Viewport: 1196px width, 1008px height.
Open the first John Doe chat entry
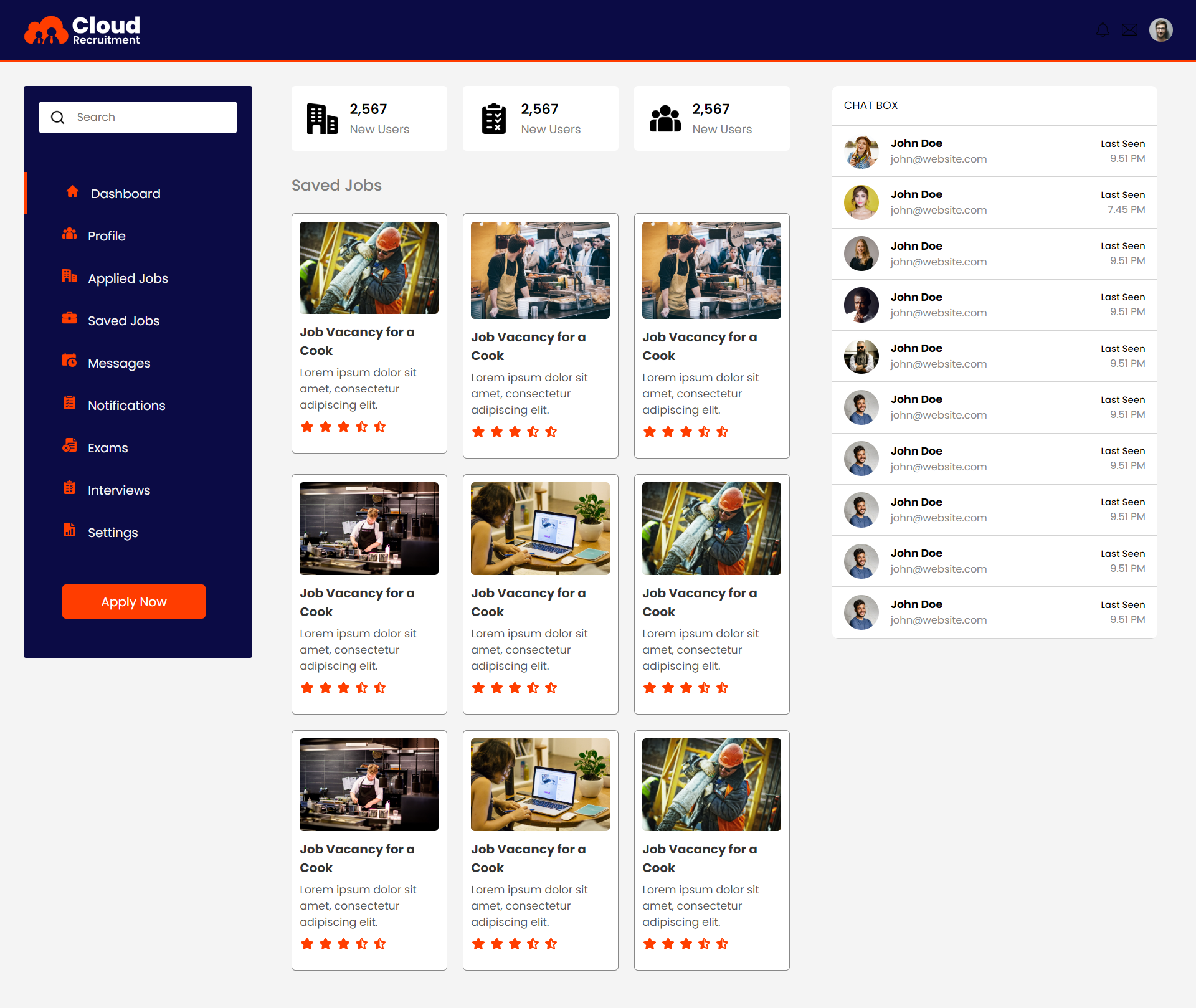click(994, 151)
